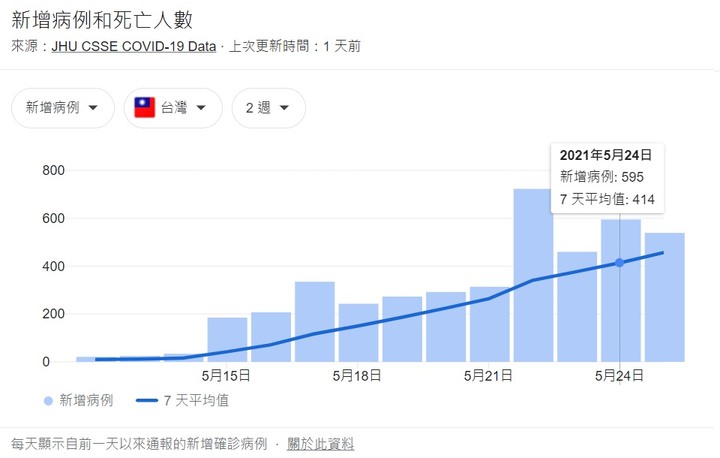Open the JHU CSSE COVID-19 Data link
The width and height of the screenshot is (720, 458).
tap(134, 46)
